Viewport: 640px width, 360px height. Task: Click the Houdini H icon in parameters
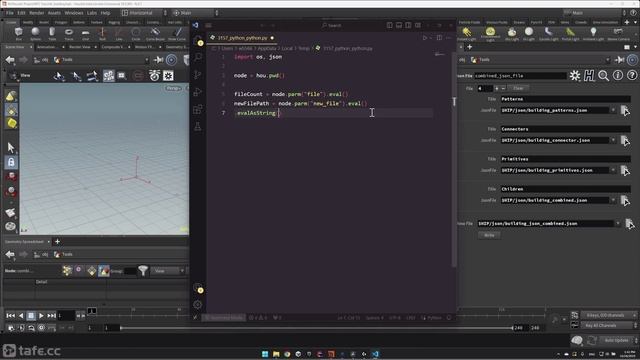click(x=589, y=76)
